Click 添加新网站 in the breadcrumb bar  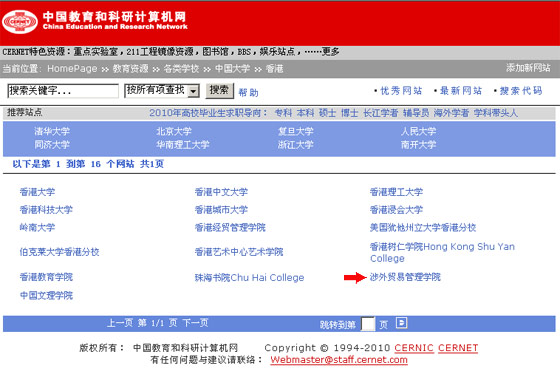[x=528, y=68]
